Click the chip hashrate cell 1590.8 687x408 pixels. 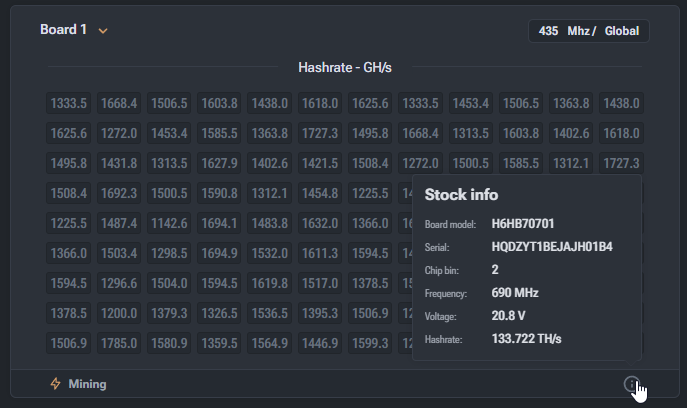(x=219, y=193)
